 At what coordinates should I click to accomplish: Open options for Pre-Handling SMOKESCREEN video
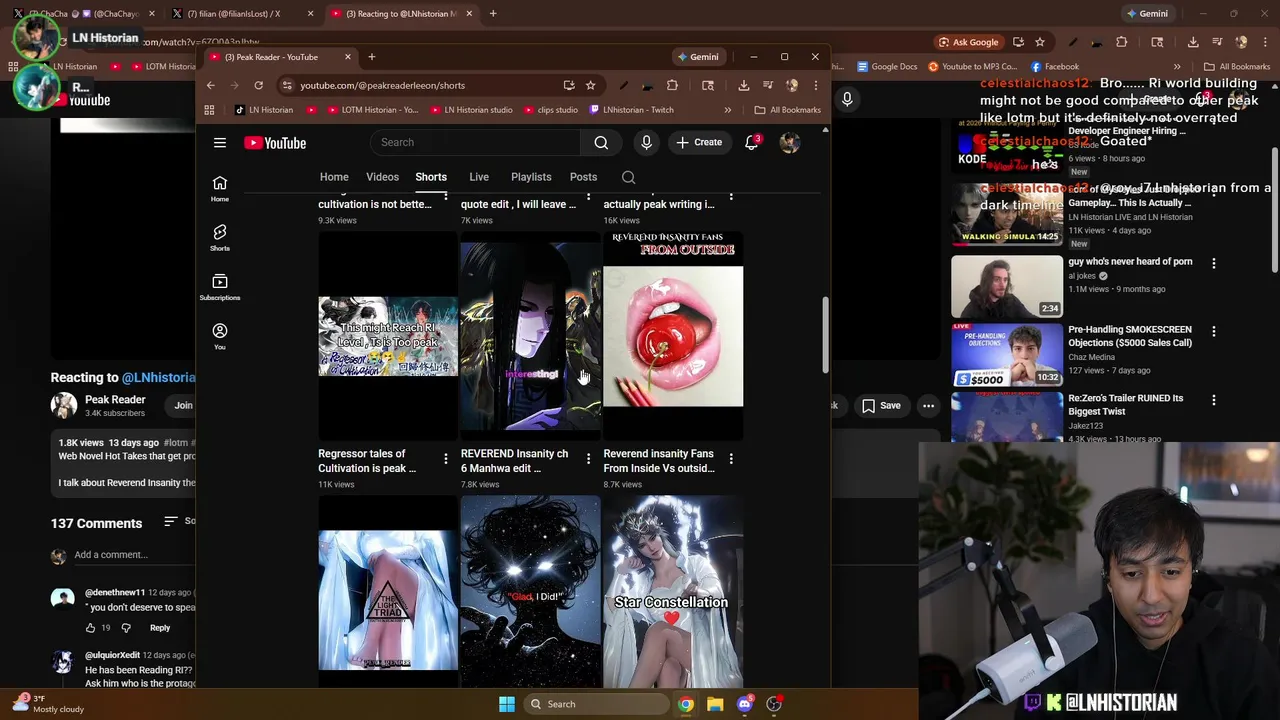pyautogui.click(x=1214, y=331)
